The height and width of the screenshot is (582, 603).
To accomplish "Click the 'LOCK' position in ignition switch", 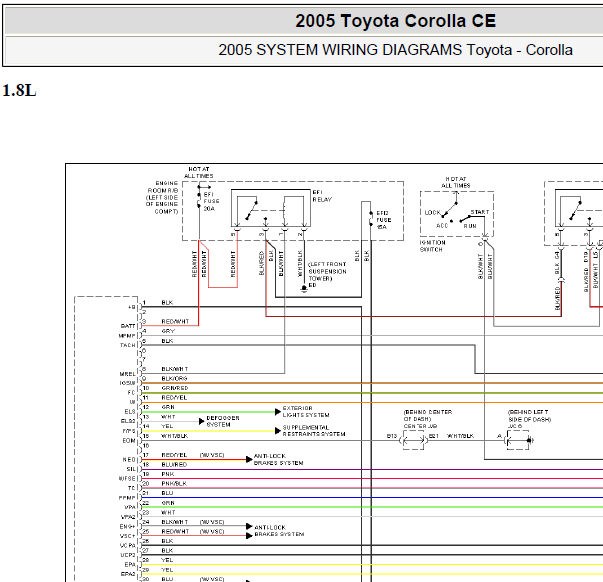I will pyautogui.click(x=432, y=212).
